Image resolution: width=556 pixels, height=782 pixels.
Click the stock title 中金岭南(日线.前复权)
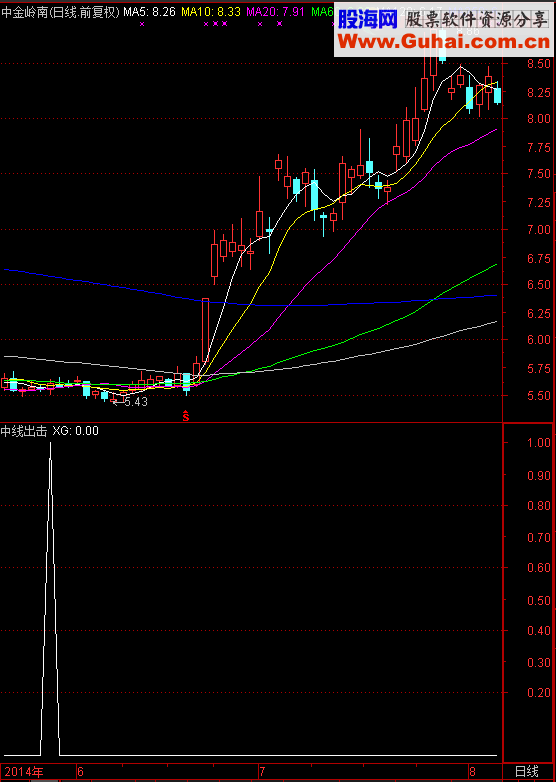point(61,12)
